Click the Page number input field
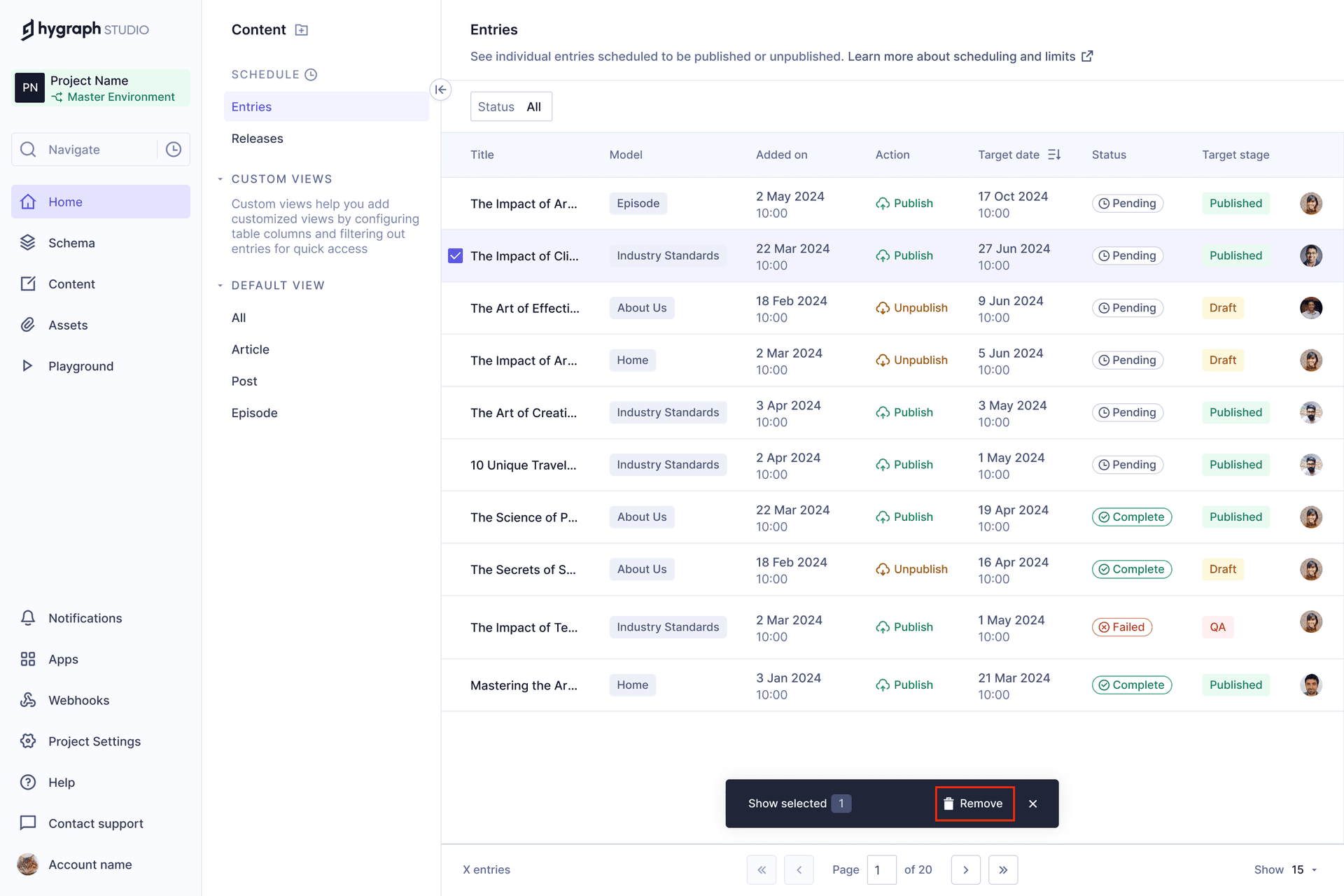The image size is (1344, 896). point(881,869)
